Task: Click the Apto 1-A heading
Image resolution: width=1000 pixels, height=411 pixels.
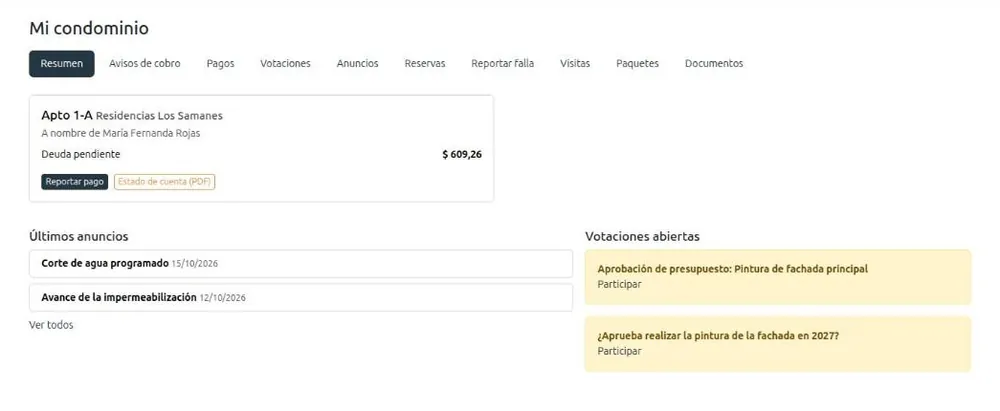Action: tap(67, 116)
